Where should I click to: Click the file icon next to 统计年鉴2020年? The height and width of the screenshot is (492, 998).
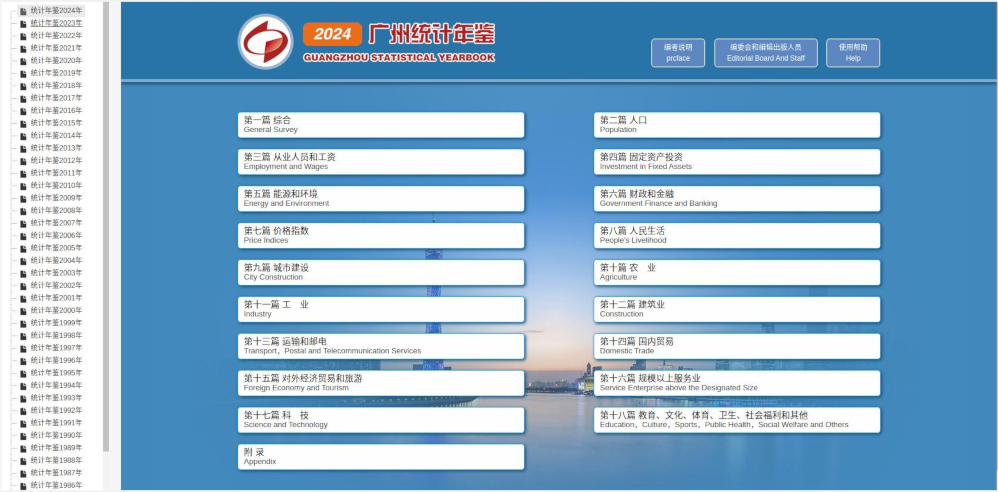(x=24, y=60)
